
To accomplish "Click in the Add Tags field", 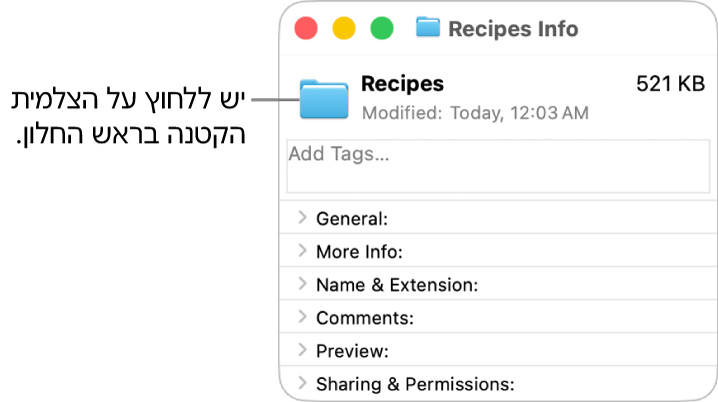I will pos(498,166).
